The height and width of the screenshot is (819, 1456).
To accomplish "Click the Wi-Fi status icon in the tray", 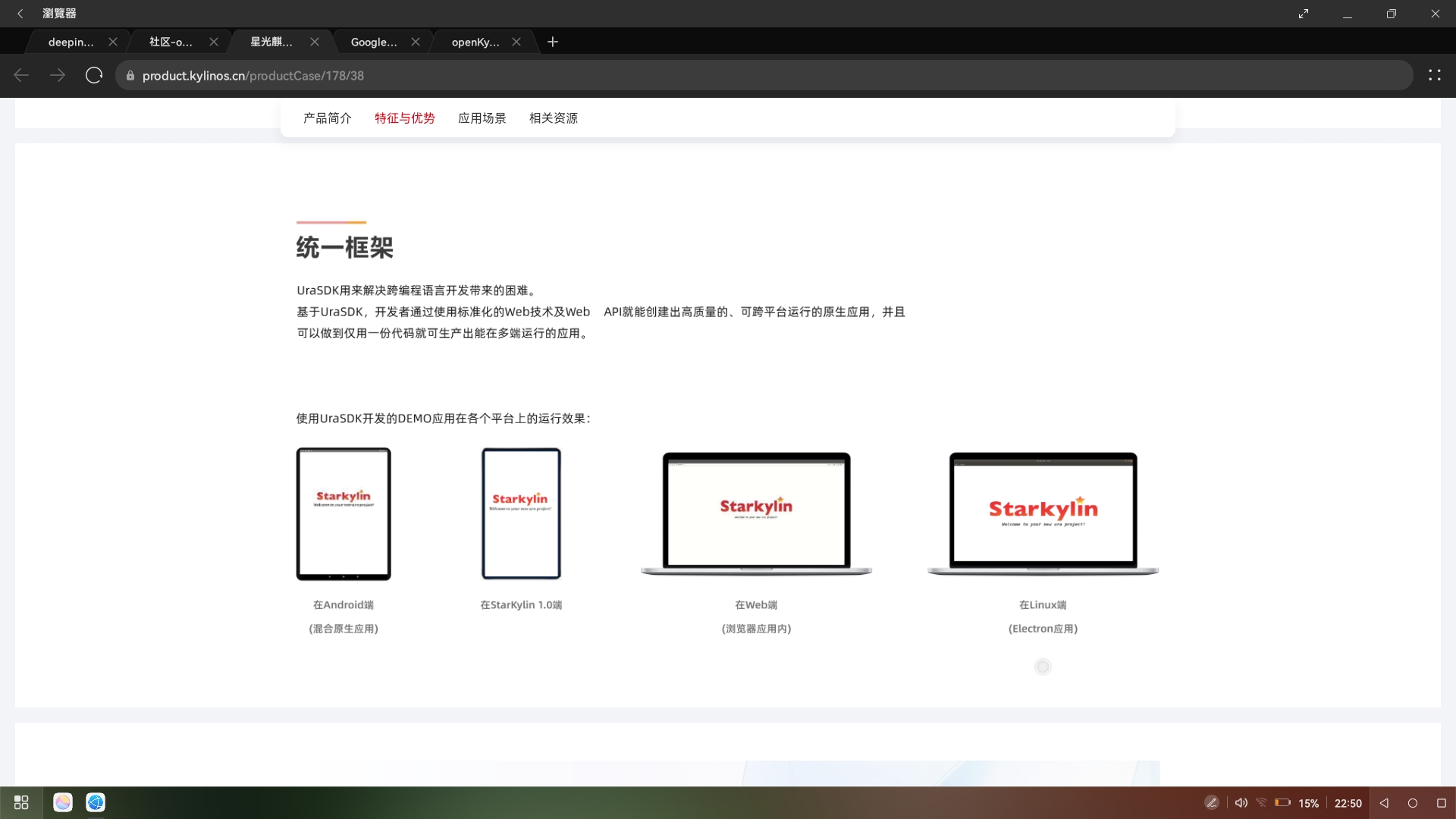I will point(1261,802).
